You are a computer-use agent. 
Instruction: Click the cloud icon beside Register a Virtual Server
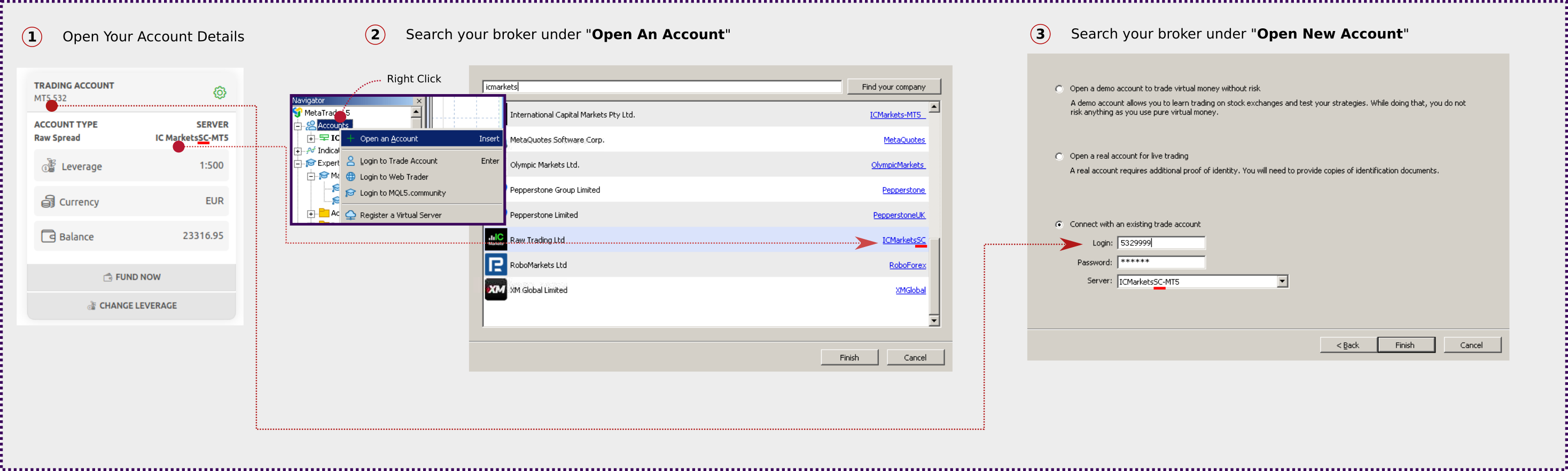coord(350,215)
